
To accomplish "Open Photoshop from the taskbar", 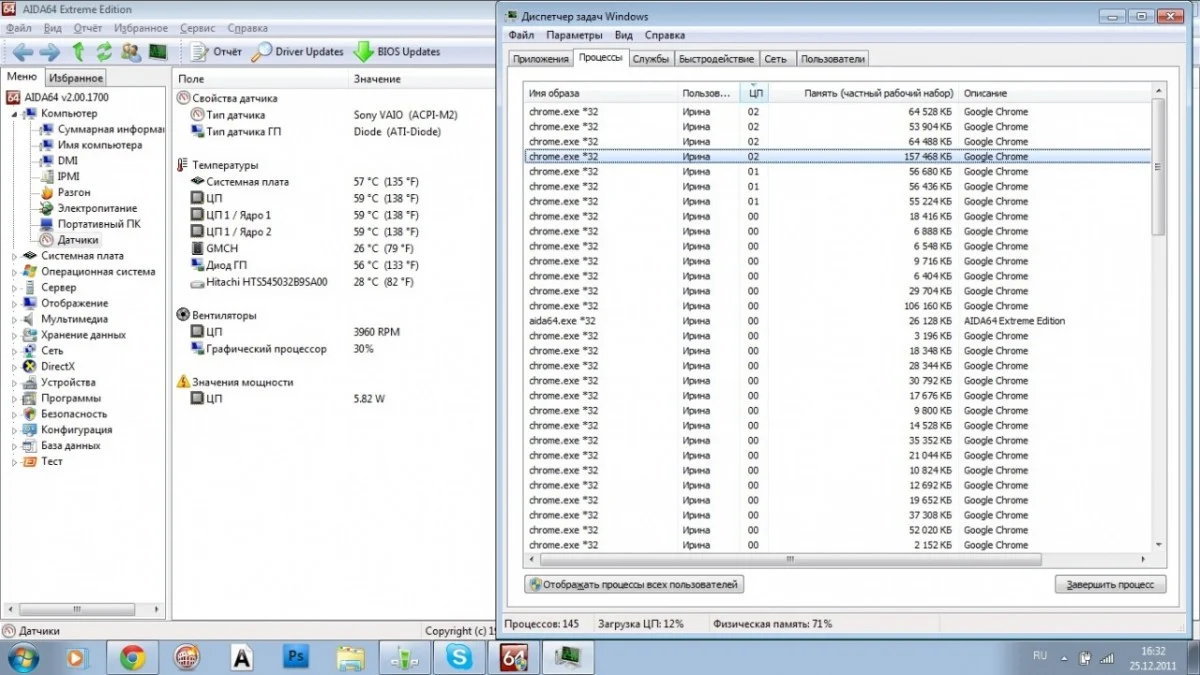I will [x=296, y=657].
